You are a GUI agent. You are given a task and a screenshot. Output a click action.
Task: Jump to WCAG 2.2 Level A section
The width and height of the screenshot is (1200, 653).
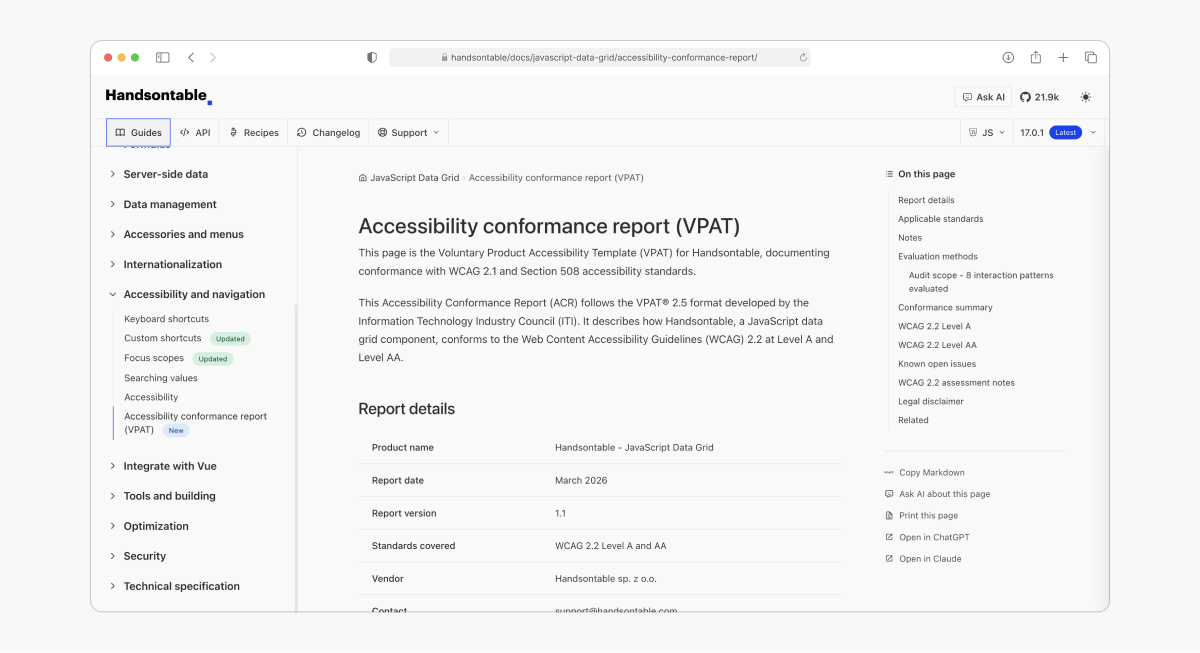click(x=934, y=327)
